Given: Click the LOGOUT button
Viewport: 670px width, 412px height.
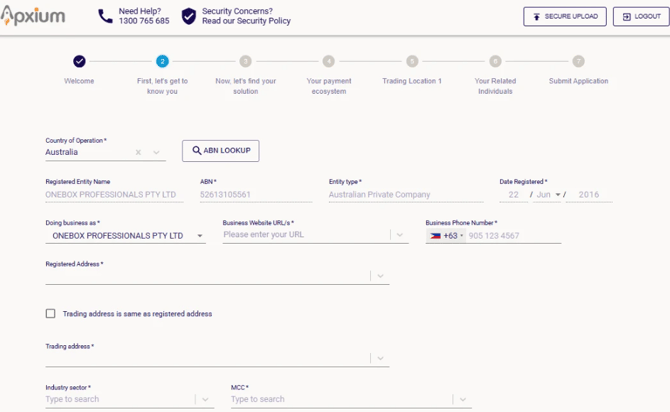Looking at the screenshot, I should [x=641, y=17].
